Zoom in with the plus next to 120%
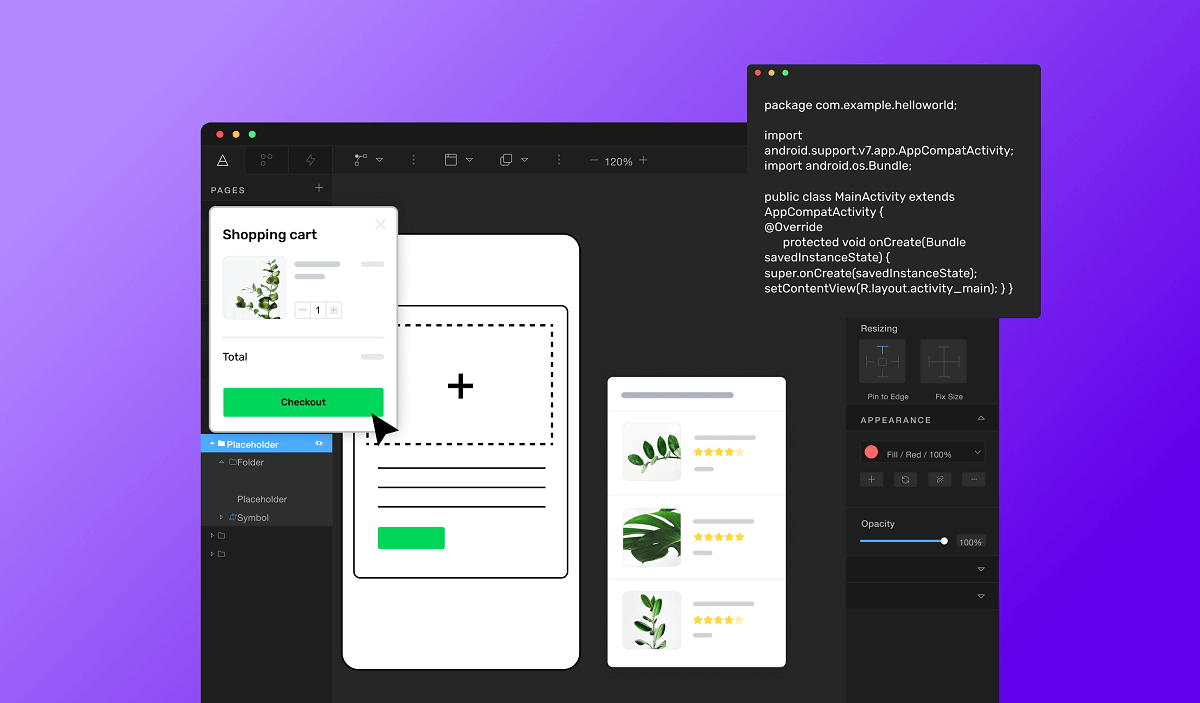Image resolution: width=1200 pixels, height=703 pixels. pos(643,160)
